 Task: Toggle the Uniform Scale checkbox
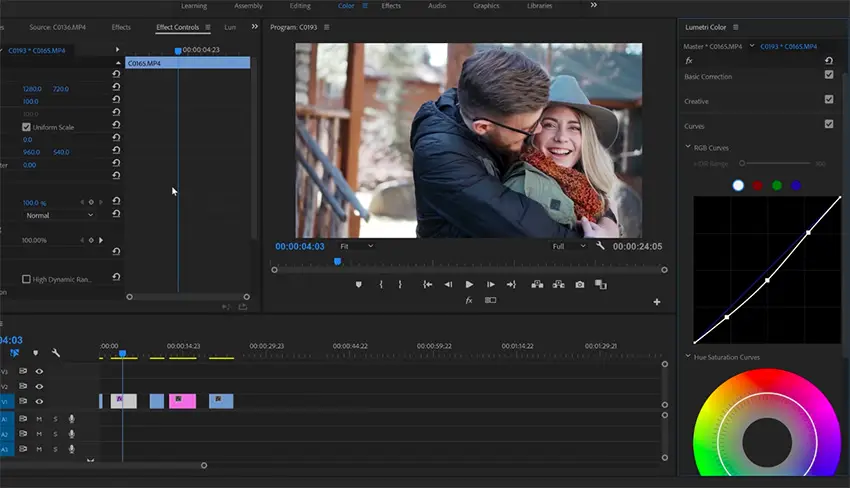(26, 127)
